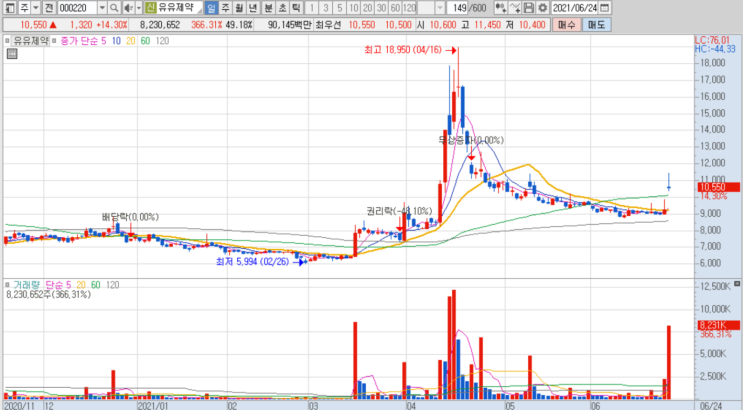The width and height of the screenshot is (743, 410).
Task: Select the 10 interval button
Action: pos(353,8)
